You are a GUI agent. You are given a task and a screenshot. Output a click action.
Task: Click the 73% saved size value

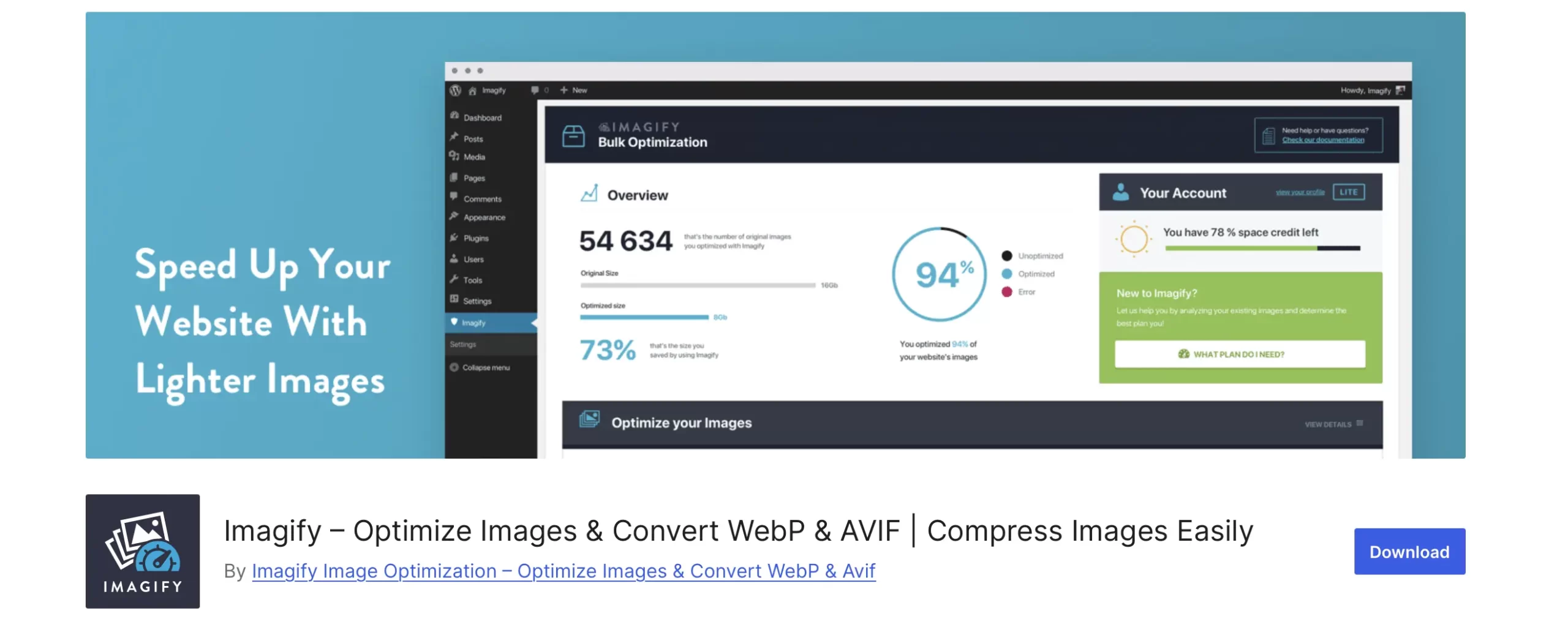[608, 350]
